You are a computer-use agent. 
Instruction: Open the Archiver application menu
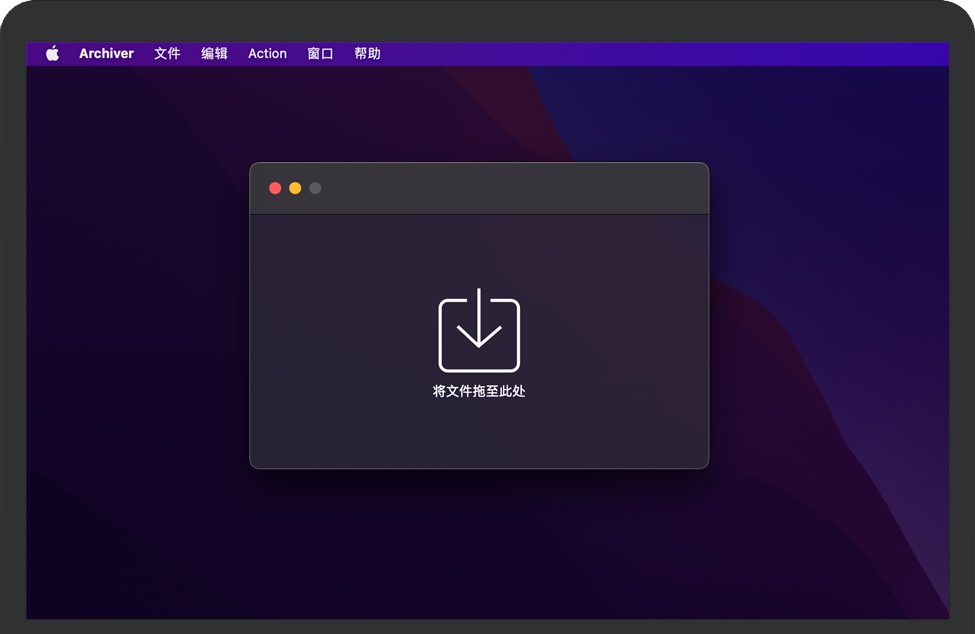106,53
